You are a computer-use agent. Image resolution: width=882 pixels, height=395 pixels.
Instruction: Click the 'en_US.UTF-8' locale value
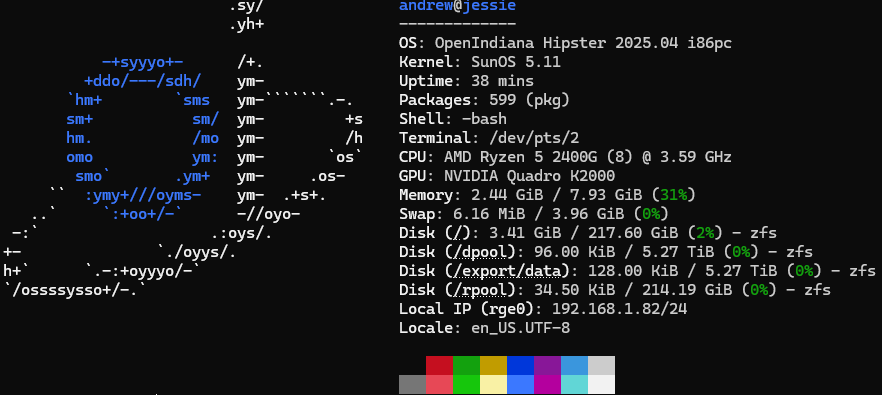point(520,328)
